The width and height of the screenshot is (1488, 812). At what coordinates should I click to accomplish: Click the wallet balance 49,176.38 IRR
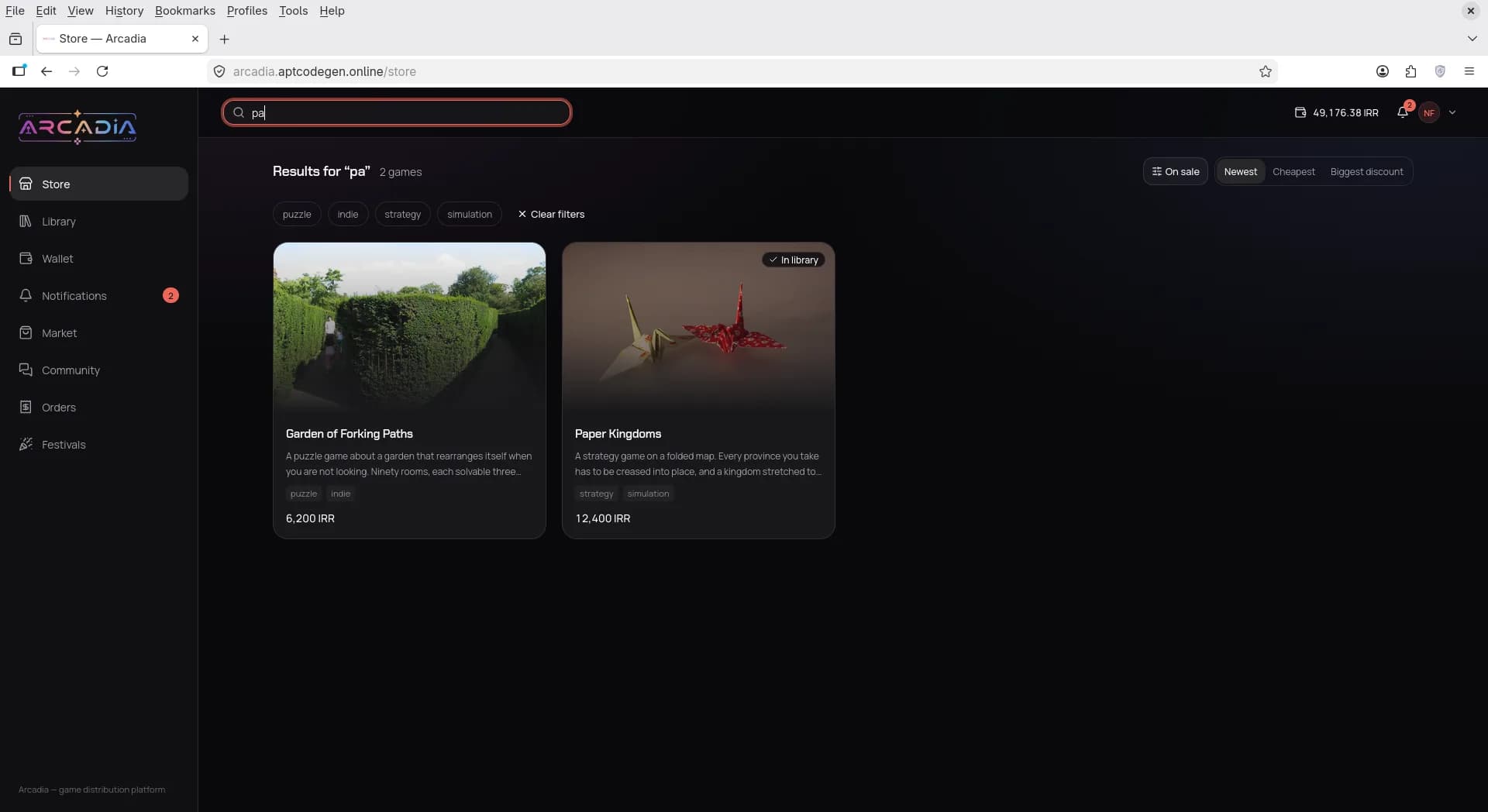[x=1337, y=112]
